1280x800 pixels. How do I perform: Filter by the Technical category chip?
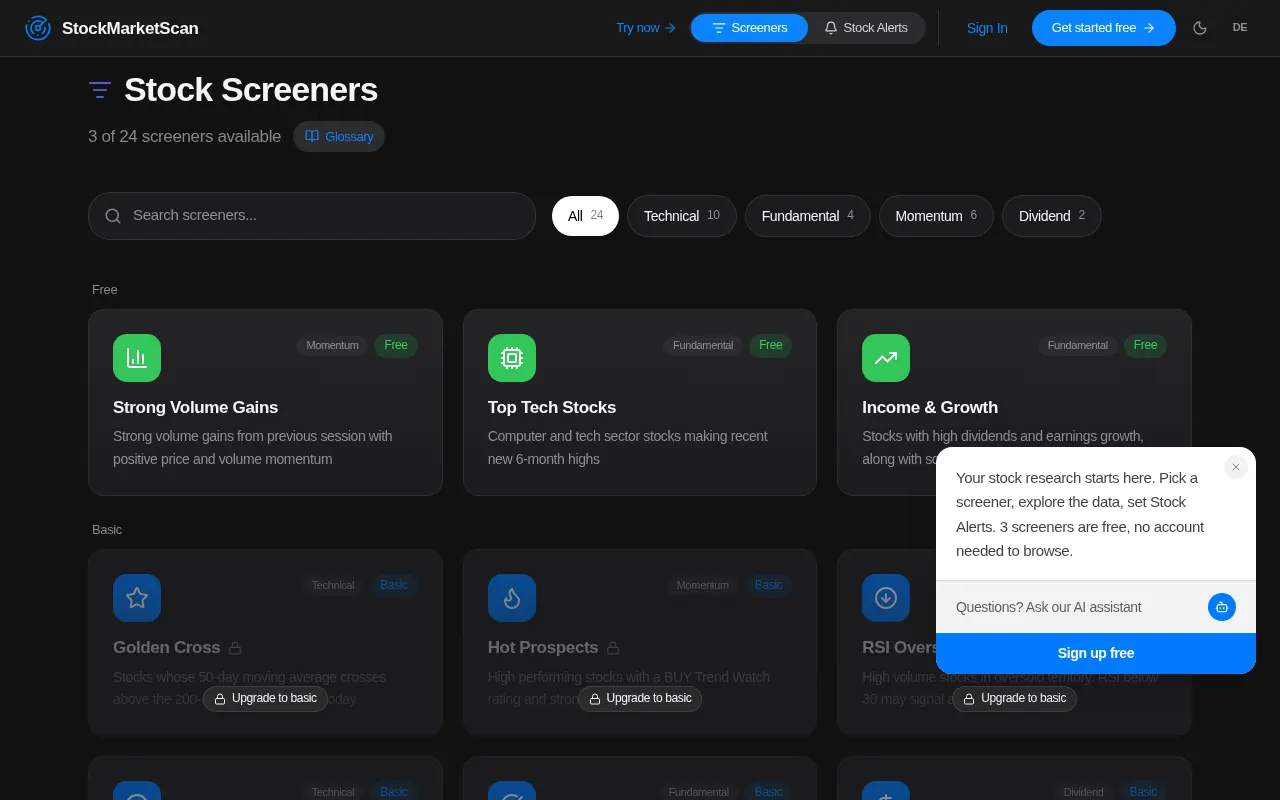pyautogui.click(x=682, y=216)
